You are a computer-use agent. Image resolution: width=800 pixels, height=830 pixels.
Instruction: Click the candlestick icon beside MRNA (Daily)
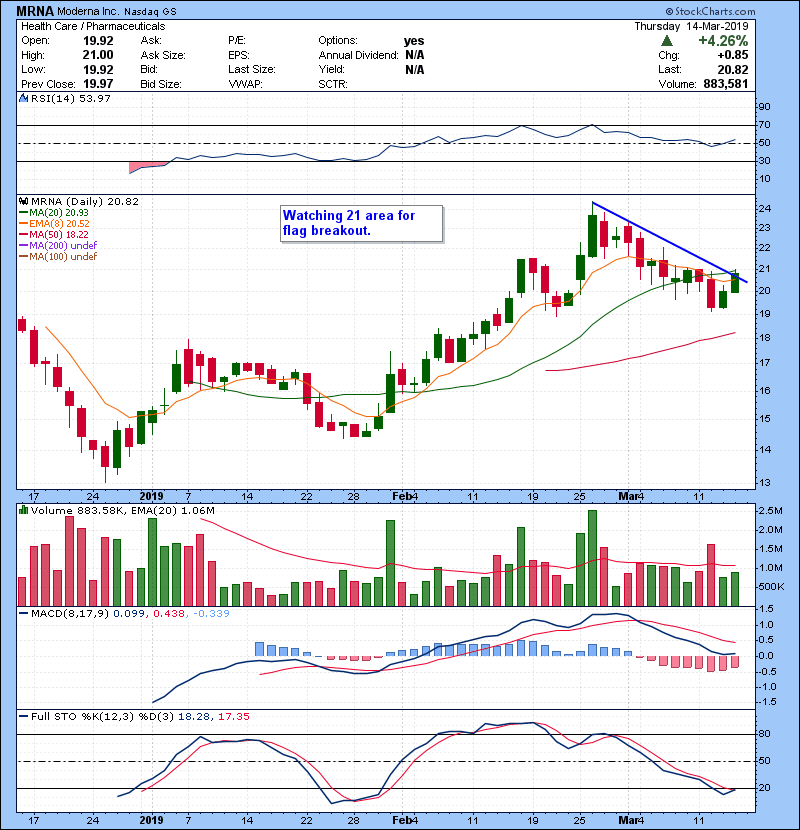point(23,201)
